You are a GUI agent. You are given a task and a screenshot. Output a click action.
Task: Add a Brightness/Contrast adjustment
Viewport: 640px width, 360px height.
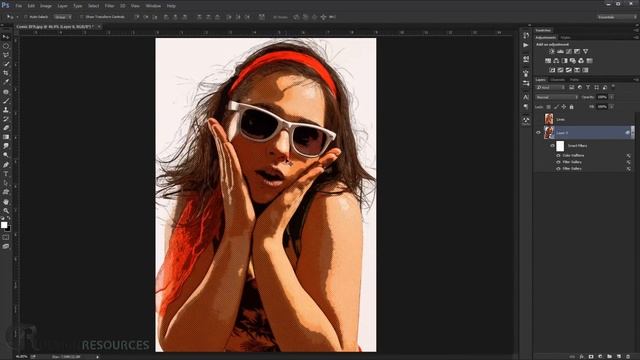point(552,51)
